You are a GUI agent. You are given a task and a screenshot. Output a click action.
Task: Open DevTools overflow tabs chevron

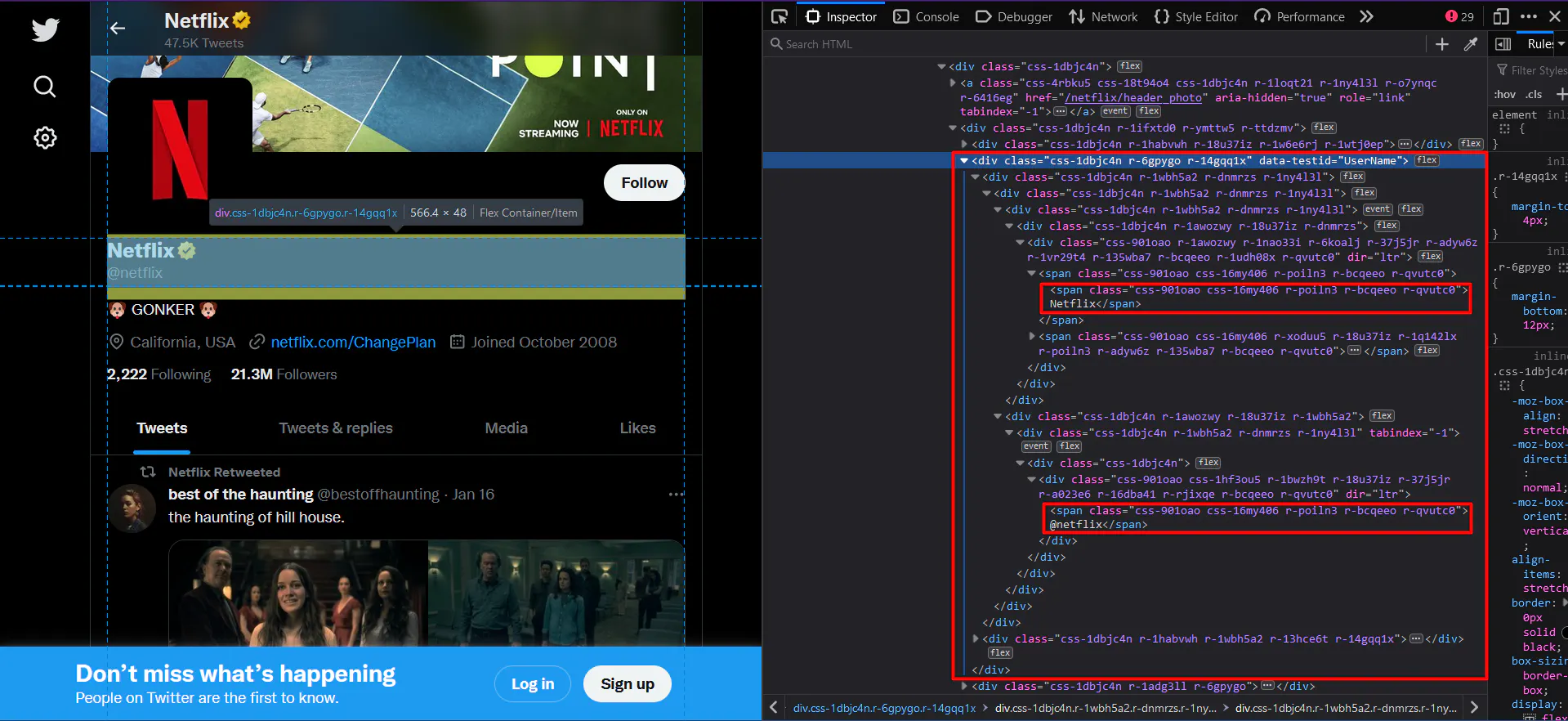1366,16
